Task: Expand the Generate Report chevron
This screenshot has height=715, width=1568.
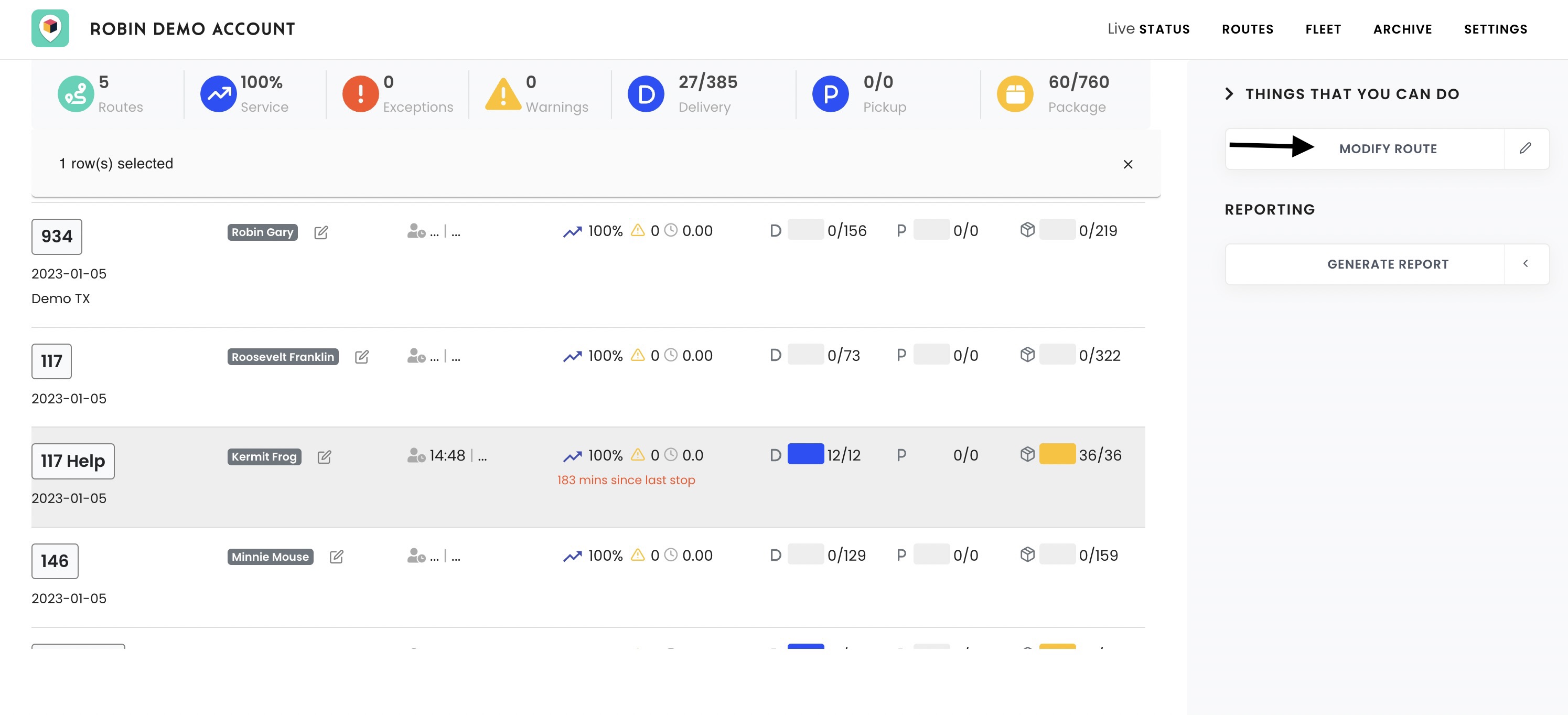Action: pos(1526,264)
